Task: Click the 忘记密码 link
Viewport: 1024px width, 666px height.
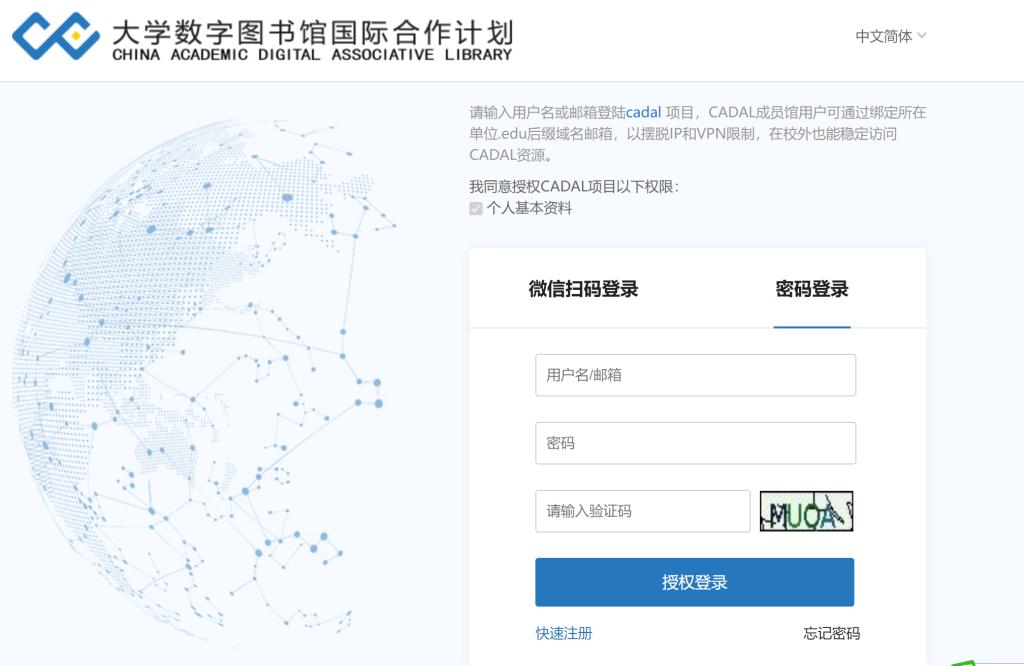Action: pyautogui.click(x=831, y=633)
